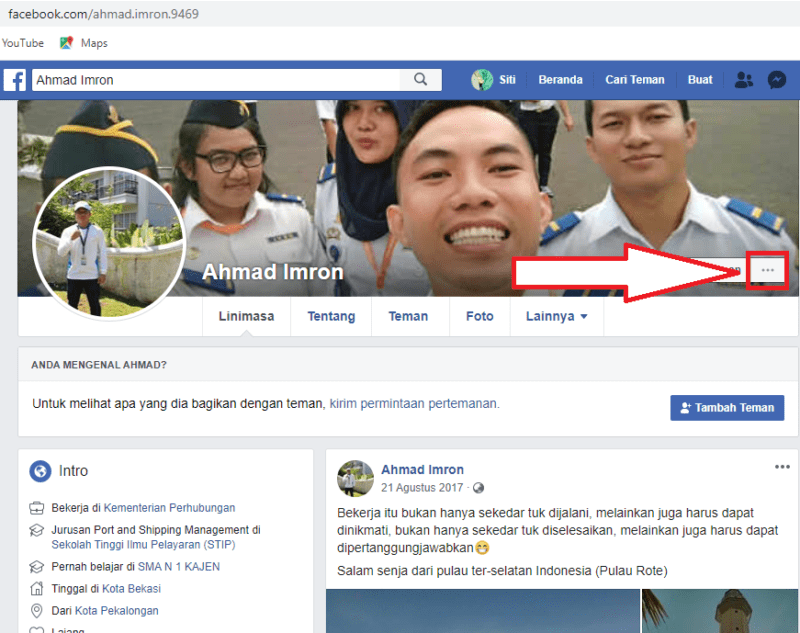
Task: Click the Kota Bekasi link
Action: [x=131, y=589]
